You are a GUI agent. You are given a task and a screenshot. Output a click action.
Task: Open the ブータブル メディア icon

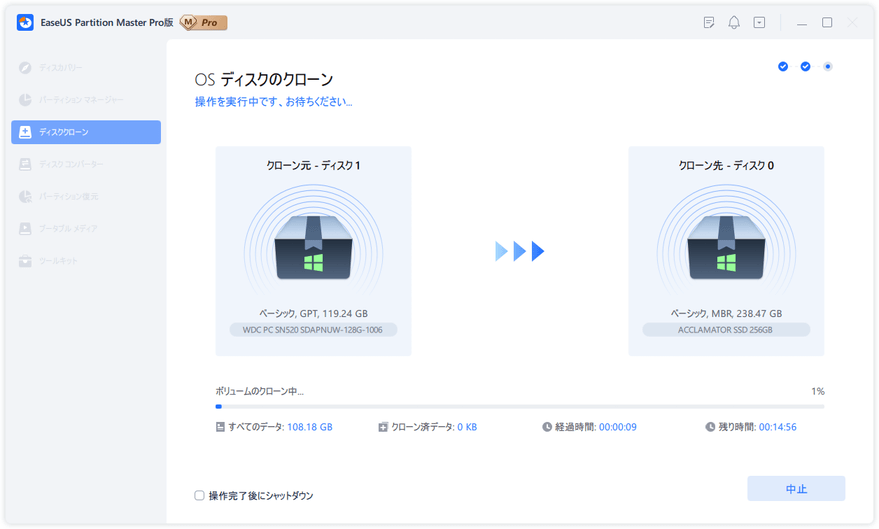tap(26, 229)
